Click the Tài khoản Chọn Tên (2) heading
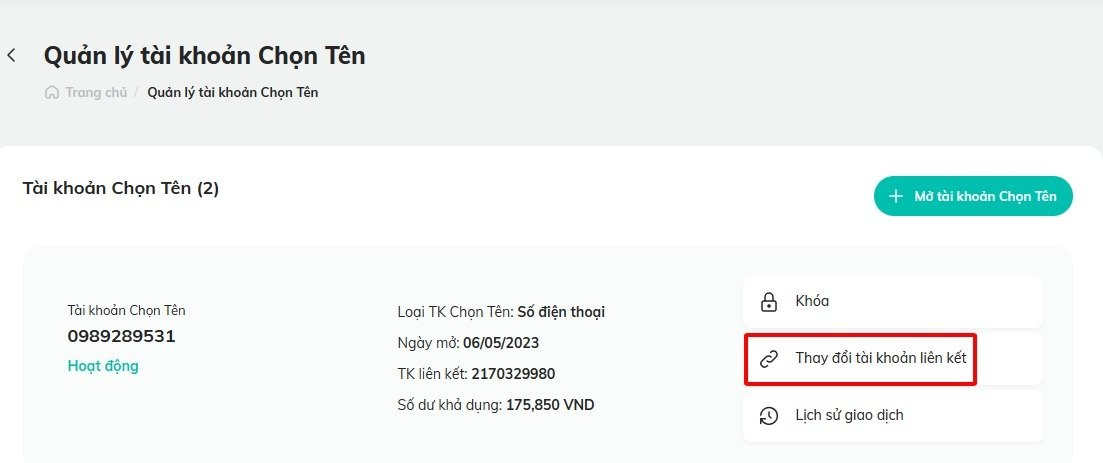The image size is (1103, 463). point(121,189)
